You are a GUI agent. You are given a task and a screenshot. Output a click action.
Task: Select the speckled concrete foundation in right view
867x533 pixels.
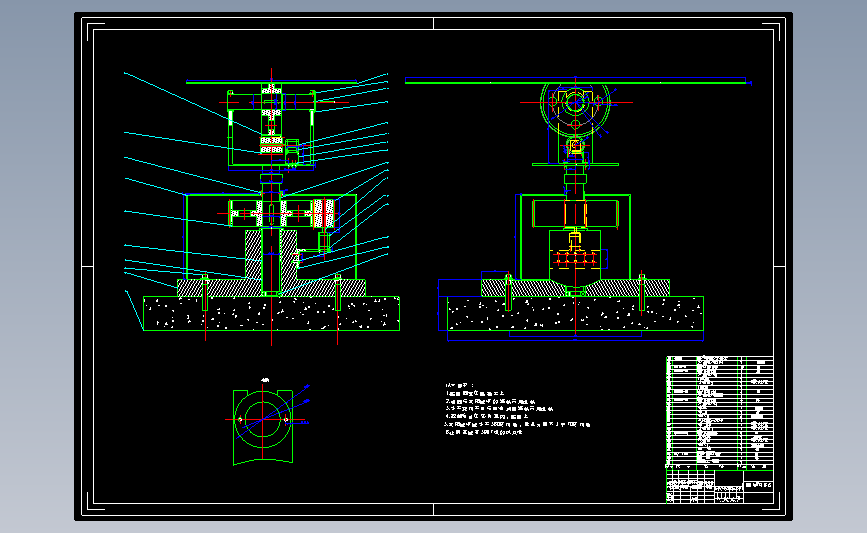coord(575,313)
